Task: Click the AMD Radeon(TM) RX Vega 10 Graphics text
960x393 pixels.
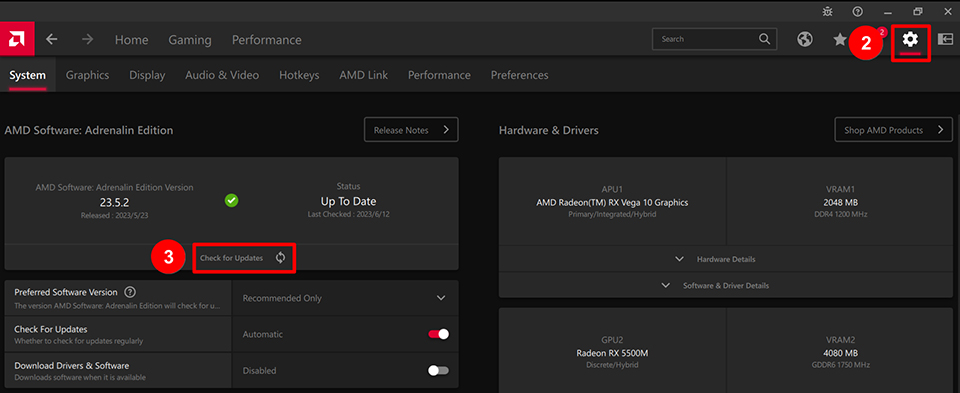Action: tap(612, 202)
